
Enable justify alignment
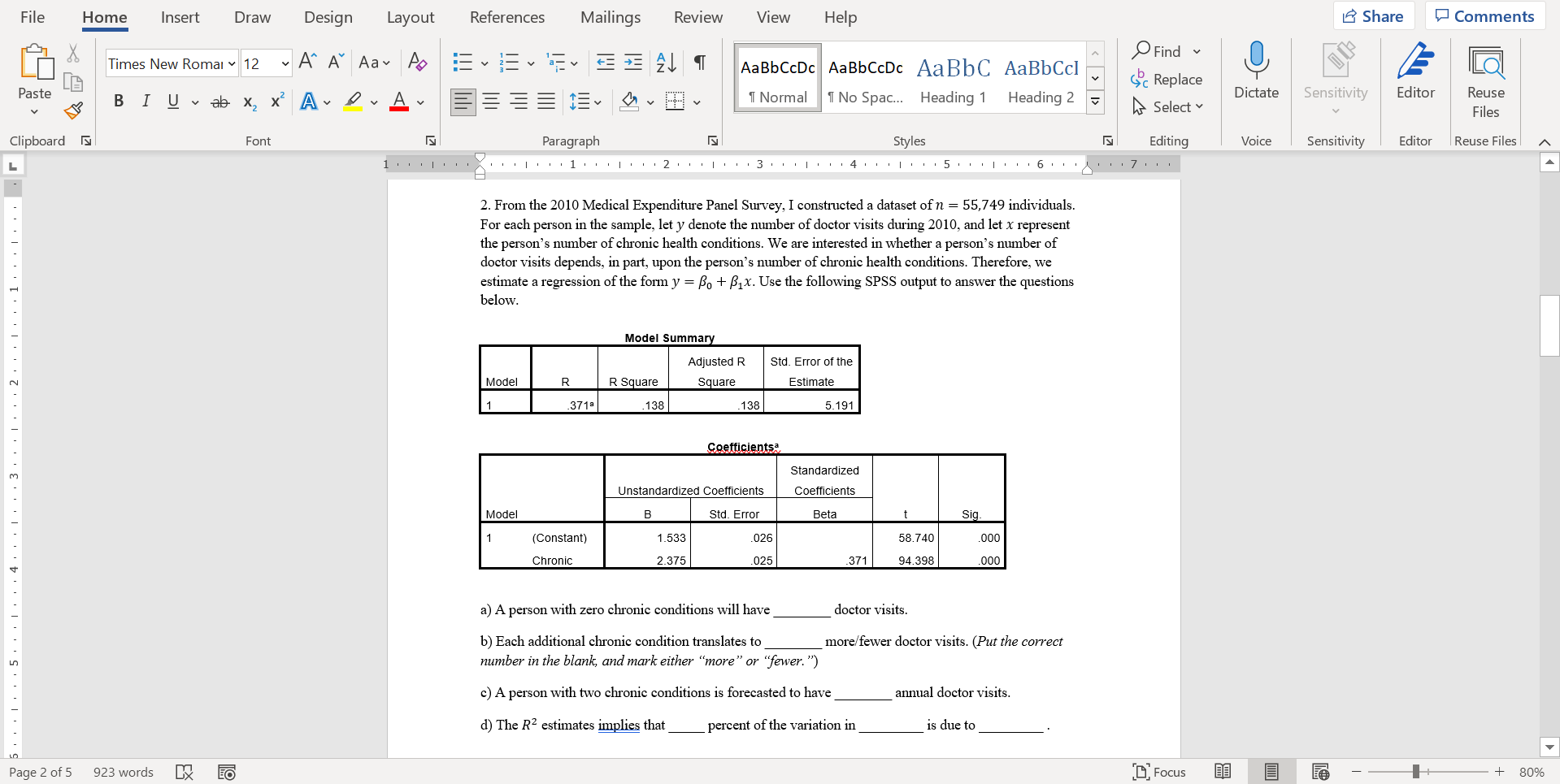pos(545,101)
